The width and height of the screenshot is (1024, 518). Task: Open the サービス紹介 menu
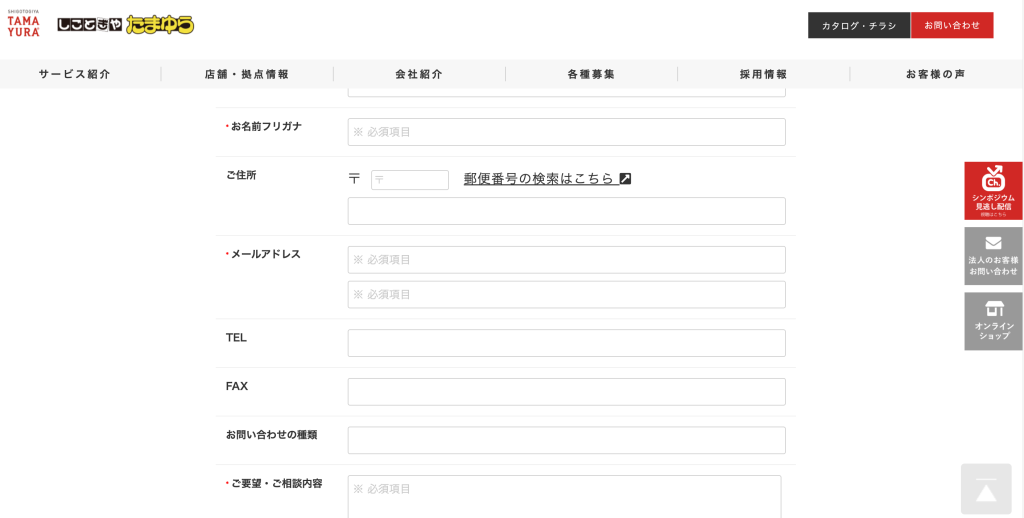pos(75,74)
